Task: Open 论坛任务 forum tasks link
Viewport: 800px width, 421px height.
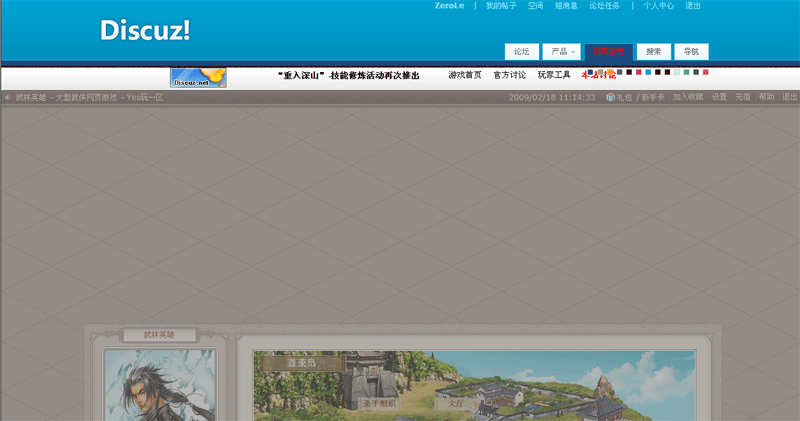Action: tap(605, 6)
